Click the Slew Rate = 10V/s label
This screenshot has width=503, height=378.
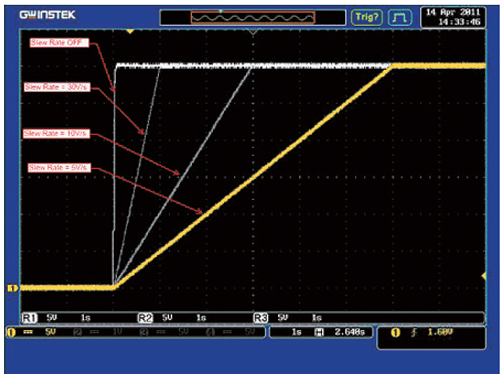(x=57, y=134)
